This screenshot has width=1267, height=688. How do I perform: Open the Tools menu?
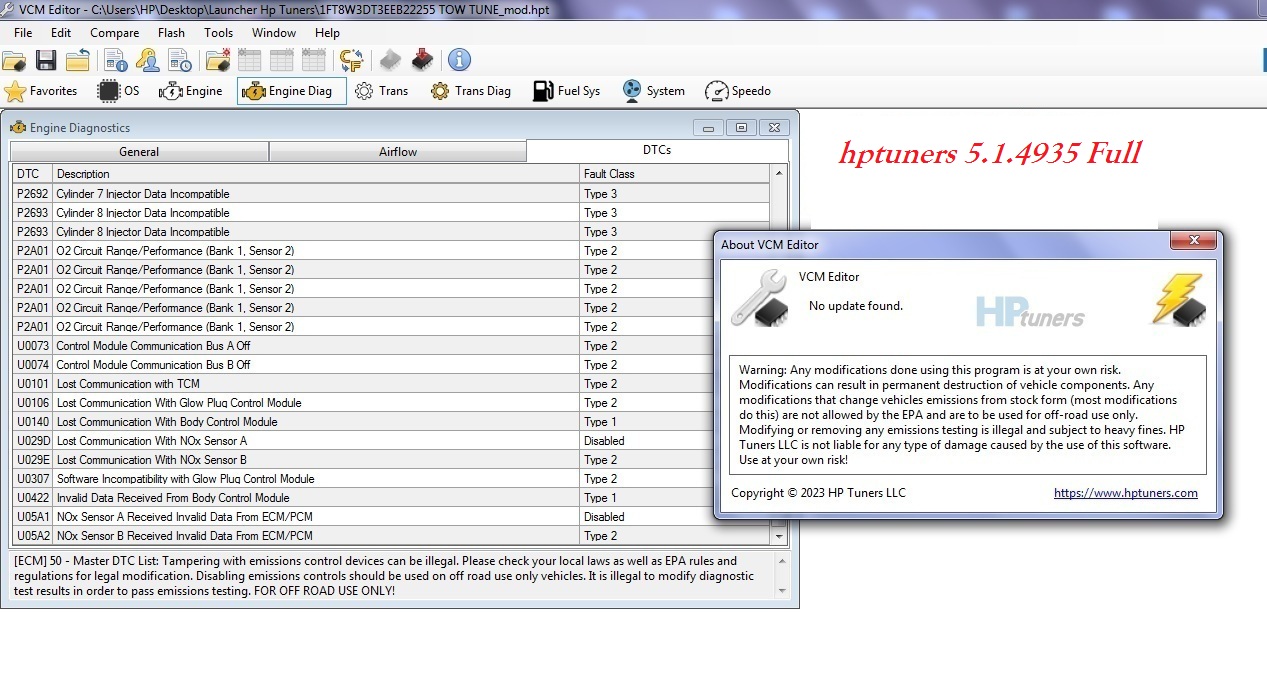click(218, 33)
